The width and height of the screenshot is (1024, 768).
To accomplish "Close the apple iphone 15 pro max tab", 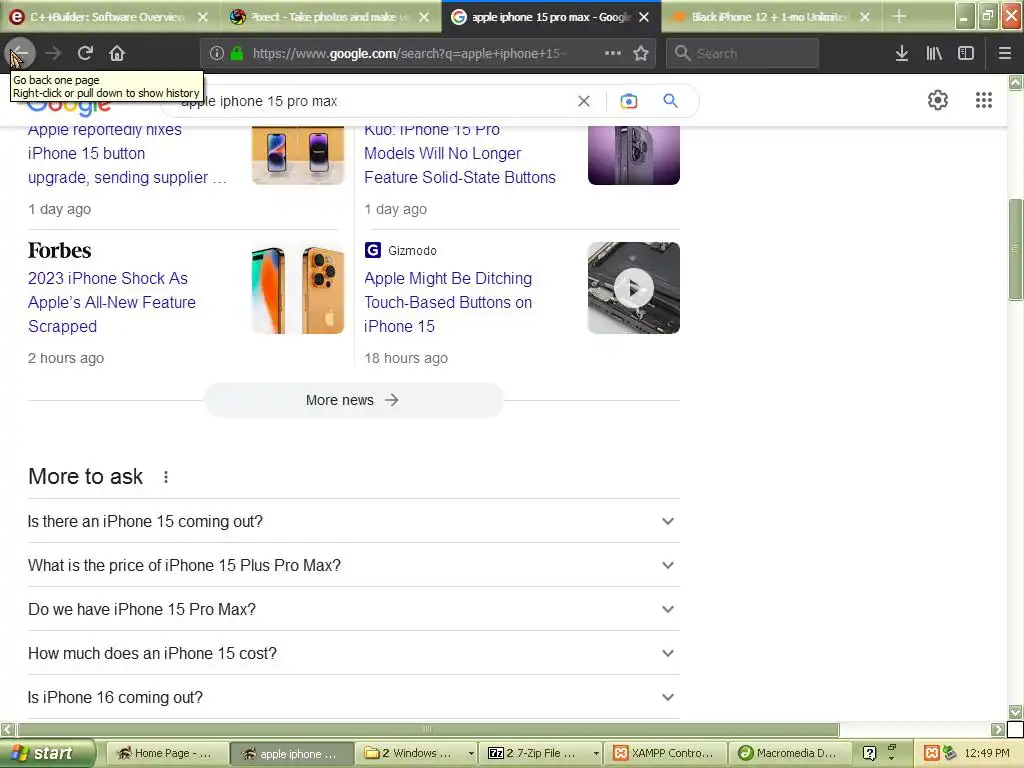I will pyautogui.click(x=644, y=17).
